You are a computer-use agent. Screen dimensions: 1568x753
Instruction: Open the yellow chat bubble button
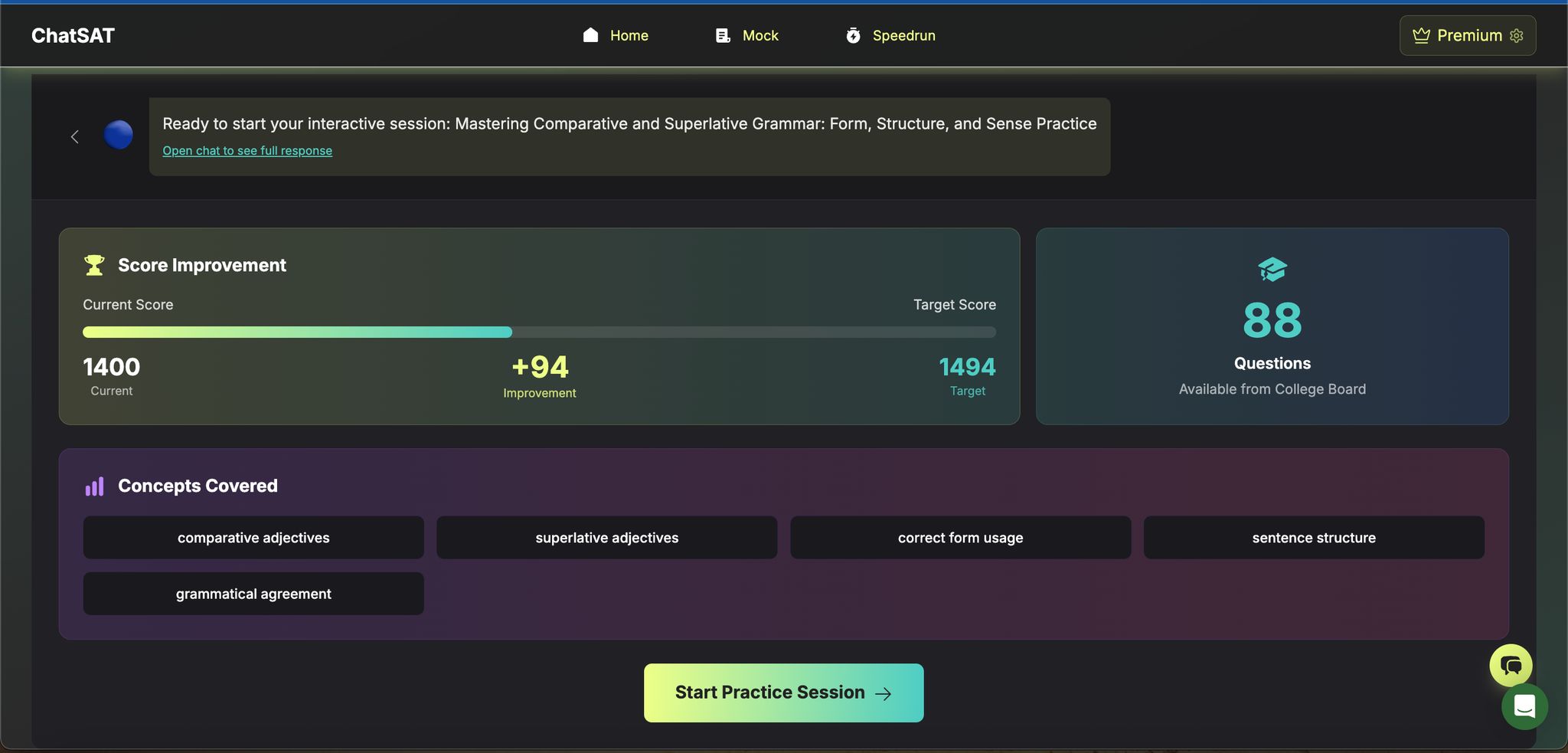pos(1510,665)
